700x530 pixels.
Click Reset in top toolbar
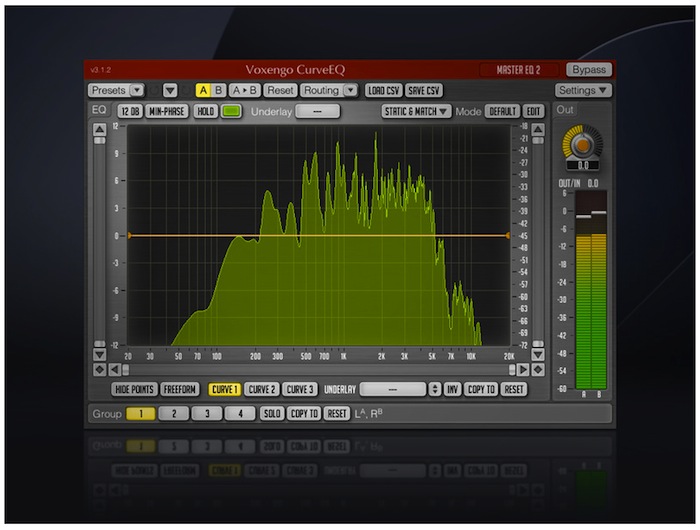tap(280, 90)
